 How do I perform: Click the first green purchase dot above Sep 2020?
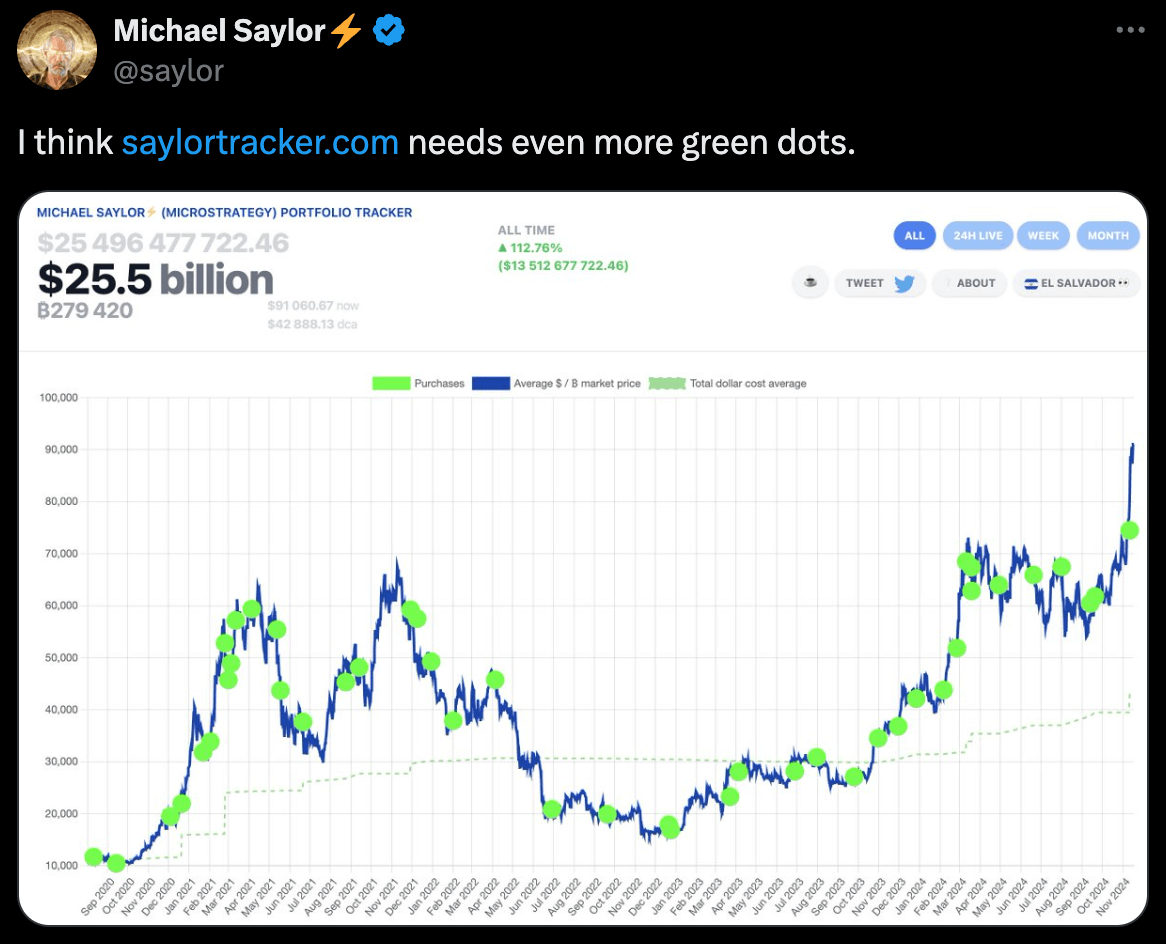click(x=94, y=857)
